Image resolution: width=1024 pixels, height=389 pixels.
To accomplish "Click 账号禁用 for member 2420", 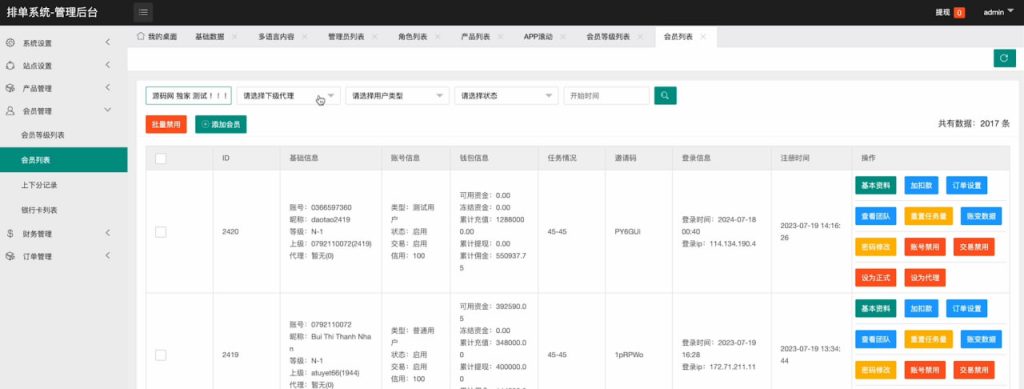I will (x=925, y=247).
